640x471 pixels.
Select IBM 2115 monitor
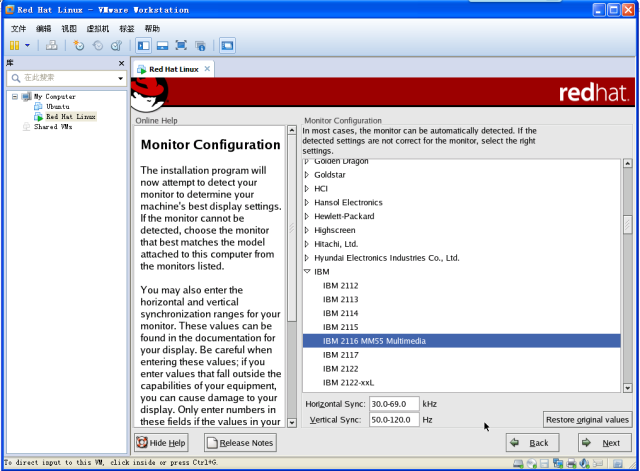pyautogui.click(x=461, y=327)
